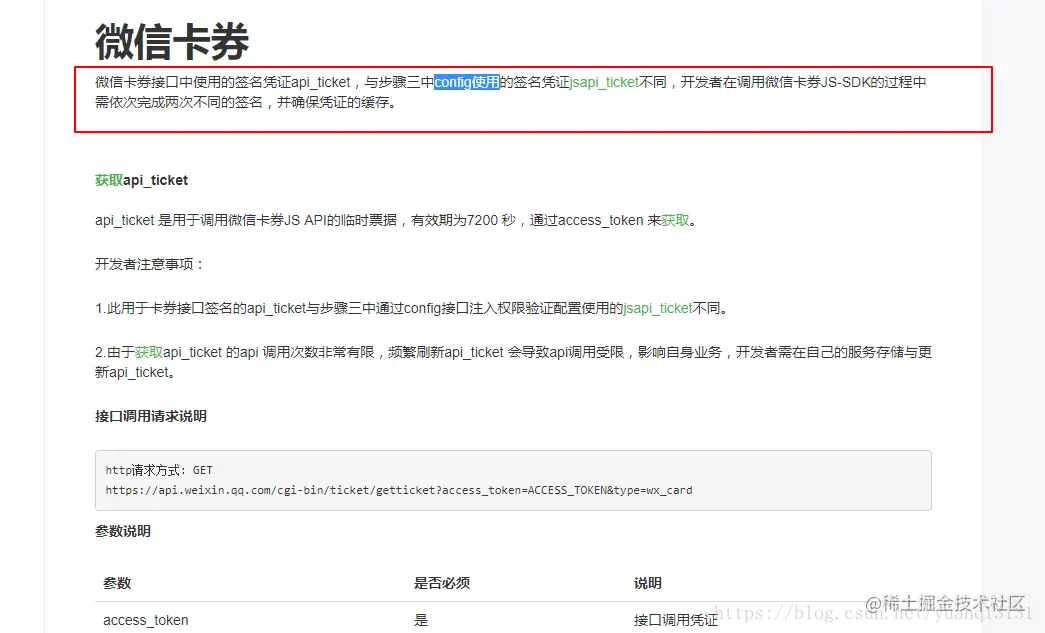This screenshot has height=633, width=1045.
Task: Click the sentence mentioning 有效期为7200 秒
Action: pos(396,220)
